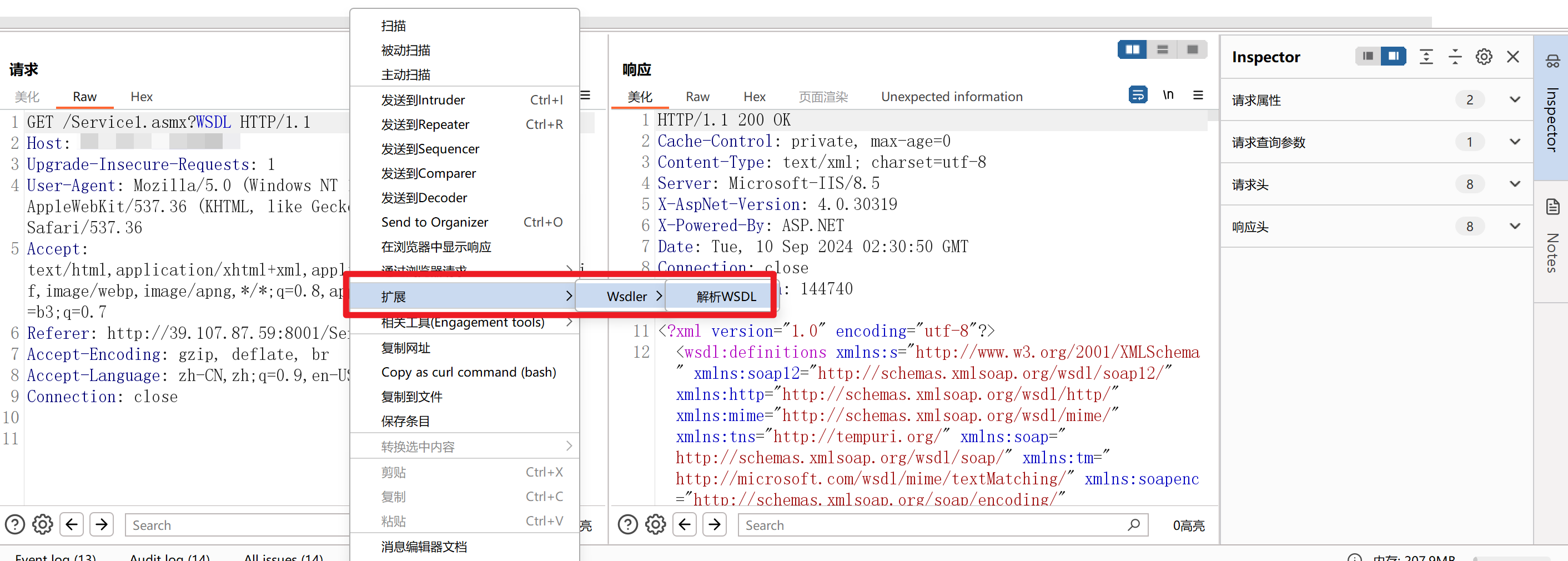Screen dimensions: 1568x561
Task: Focus the request Search field
Action: [238, 524]
